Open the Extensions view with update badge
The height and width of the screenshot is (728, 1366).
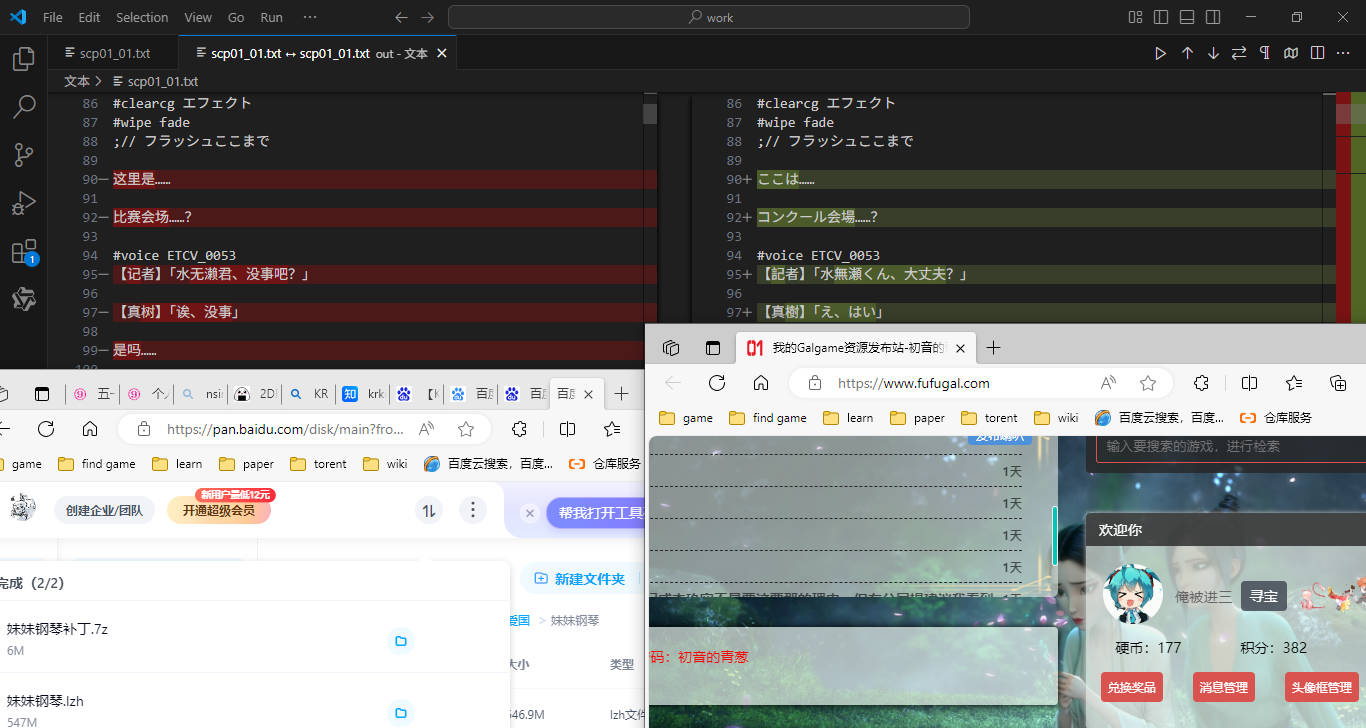click(23, 251)
